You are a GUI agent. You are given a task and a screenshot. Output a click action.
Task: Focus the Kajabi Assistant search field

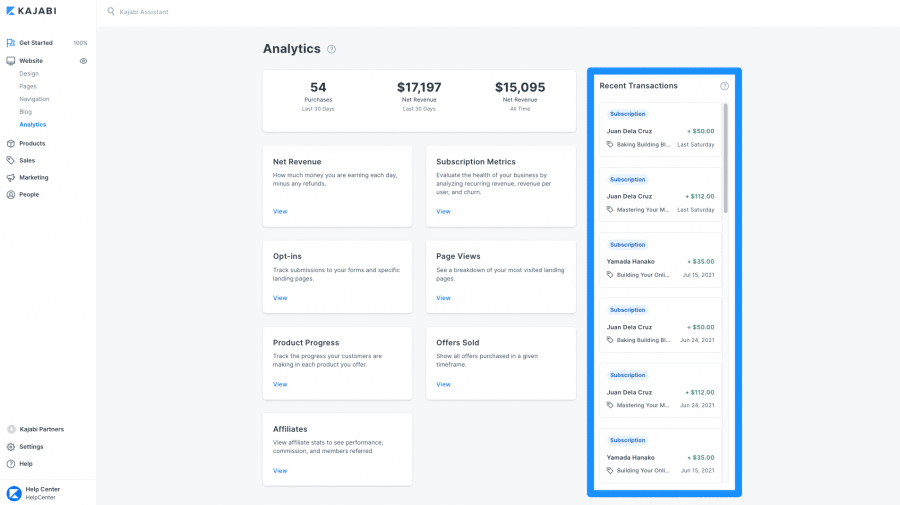[144, 11]
